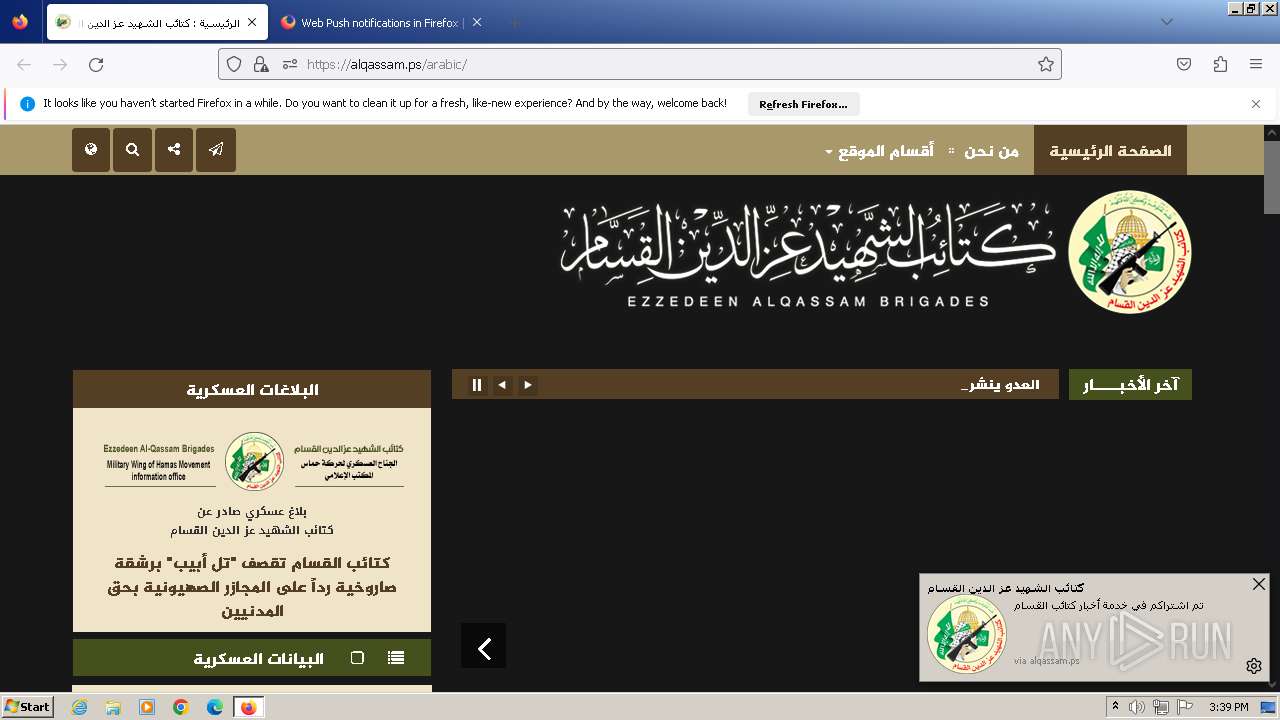Click the 3:39 PM taskbar clock
The image size is (1280, 720).
1229,707
